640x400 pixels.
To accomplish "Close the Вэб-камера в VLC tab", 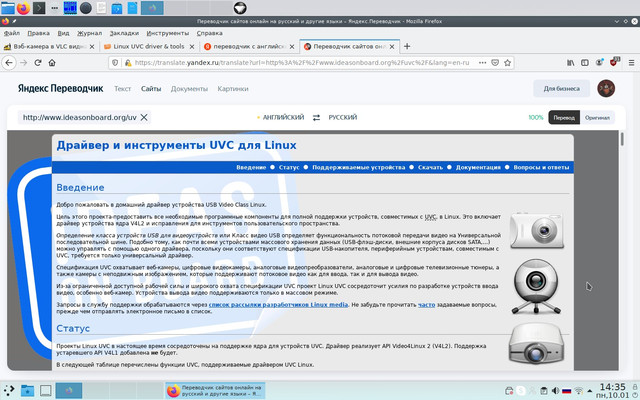I will coord(92,47).
